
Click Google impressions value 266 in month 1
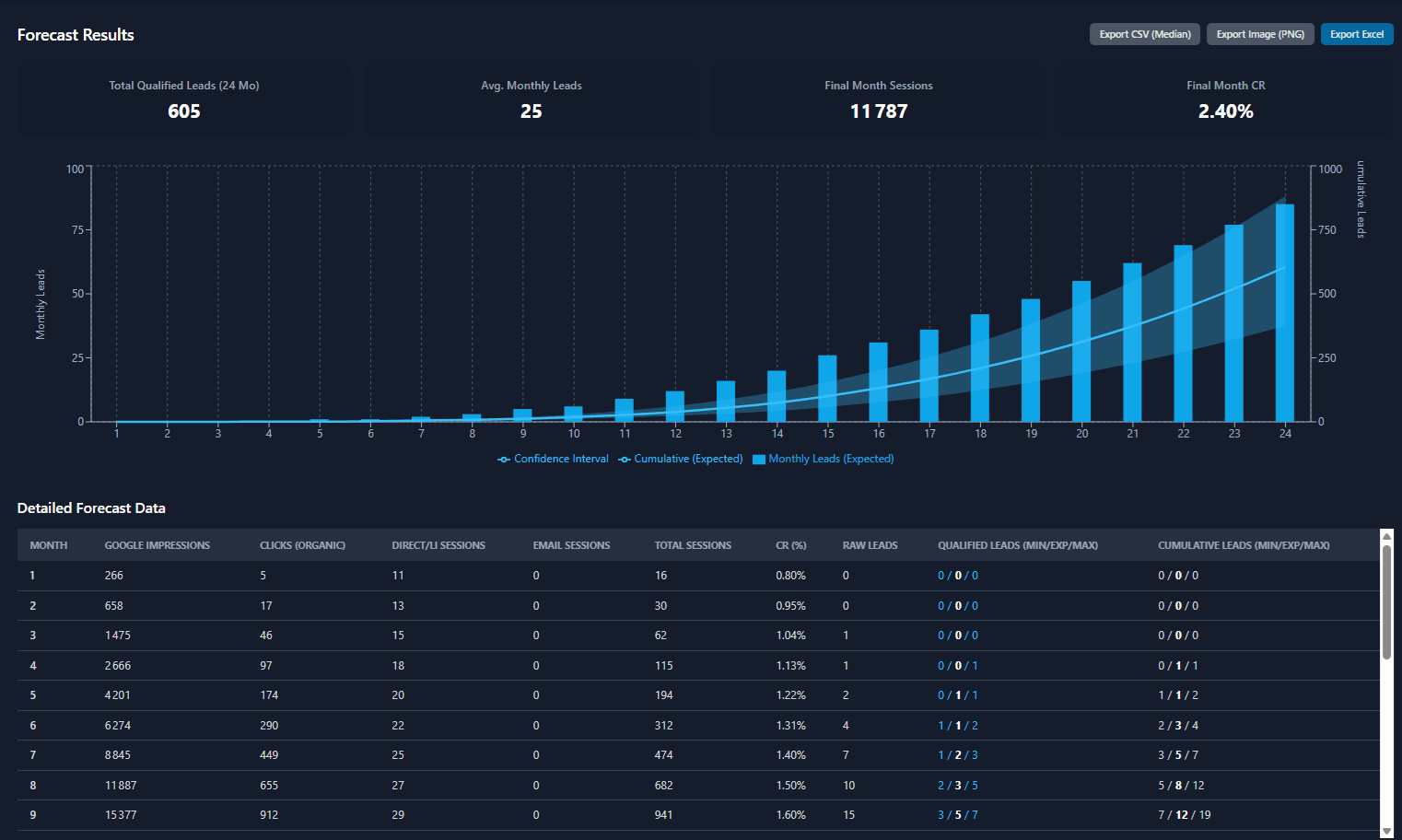(x=113, y=576)
